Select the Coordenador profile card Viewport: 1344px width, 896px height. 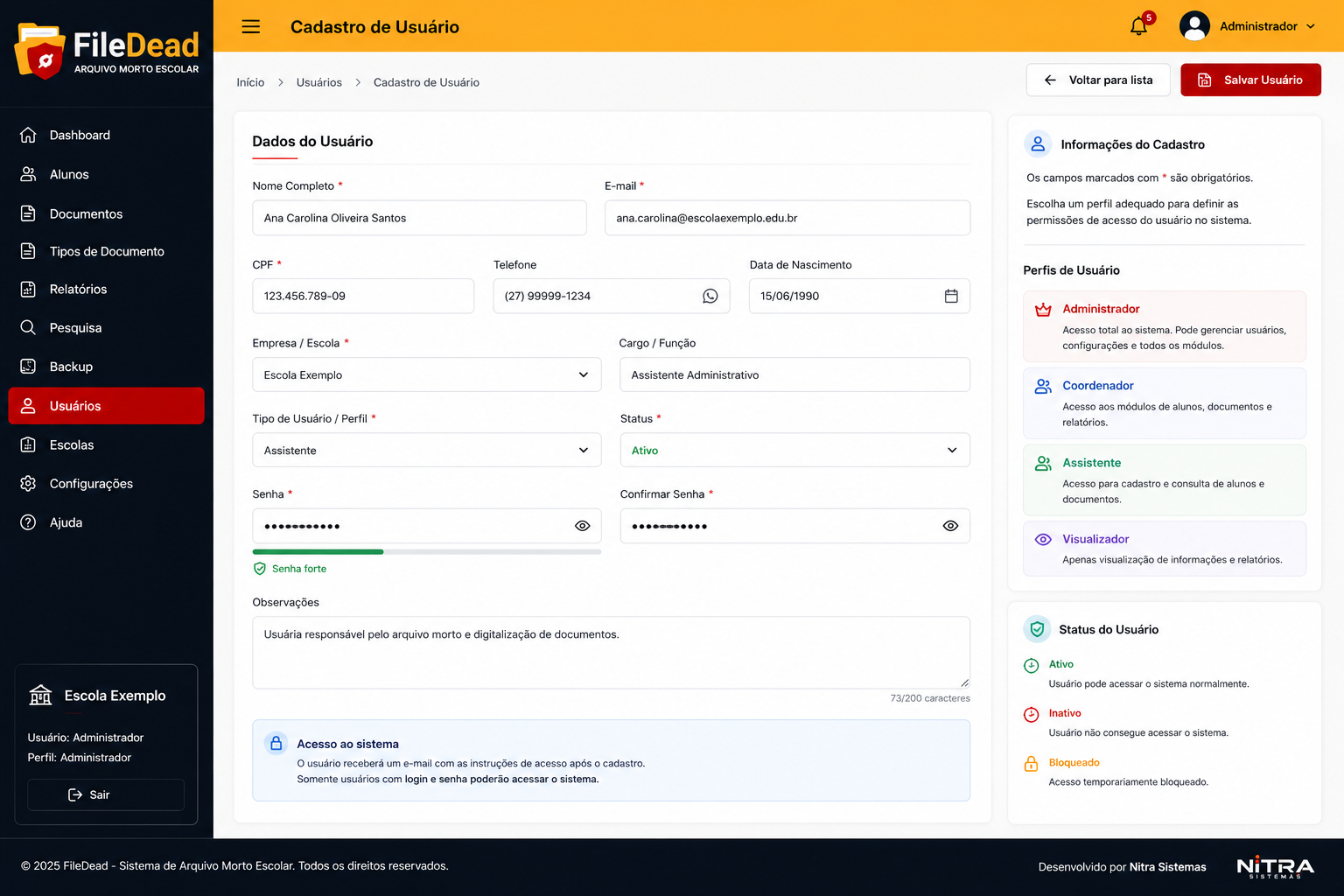pos(1165,403)
